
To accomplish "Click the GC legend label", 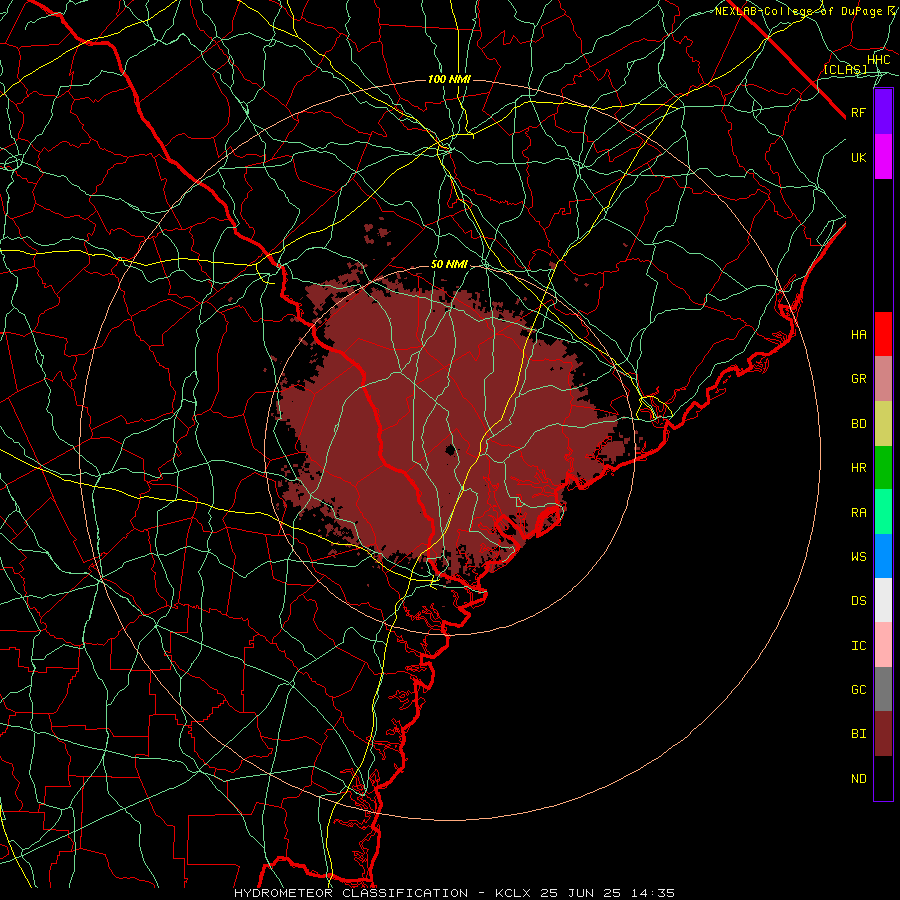I will (858, 690).
